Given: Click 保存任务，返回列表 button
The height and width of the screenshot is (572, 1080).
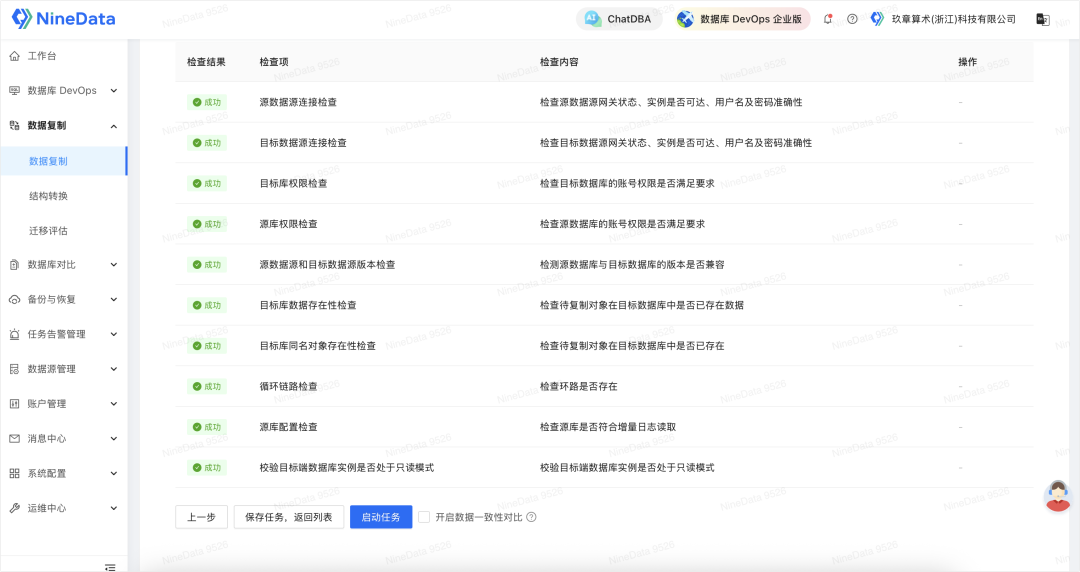Looking at the screenshot, I should (x=289, y=517).
